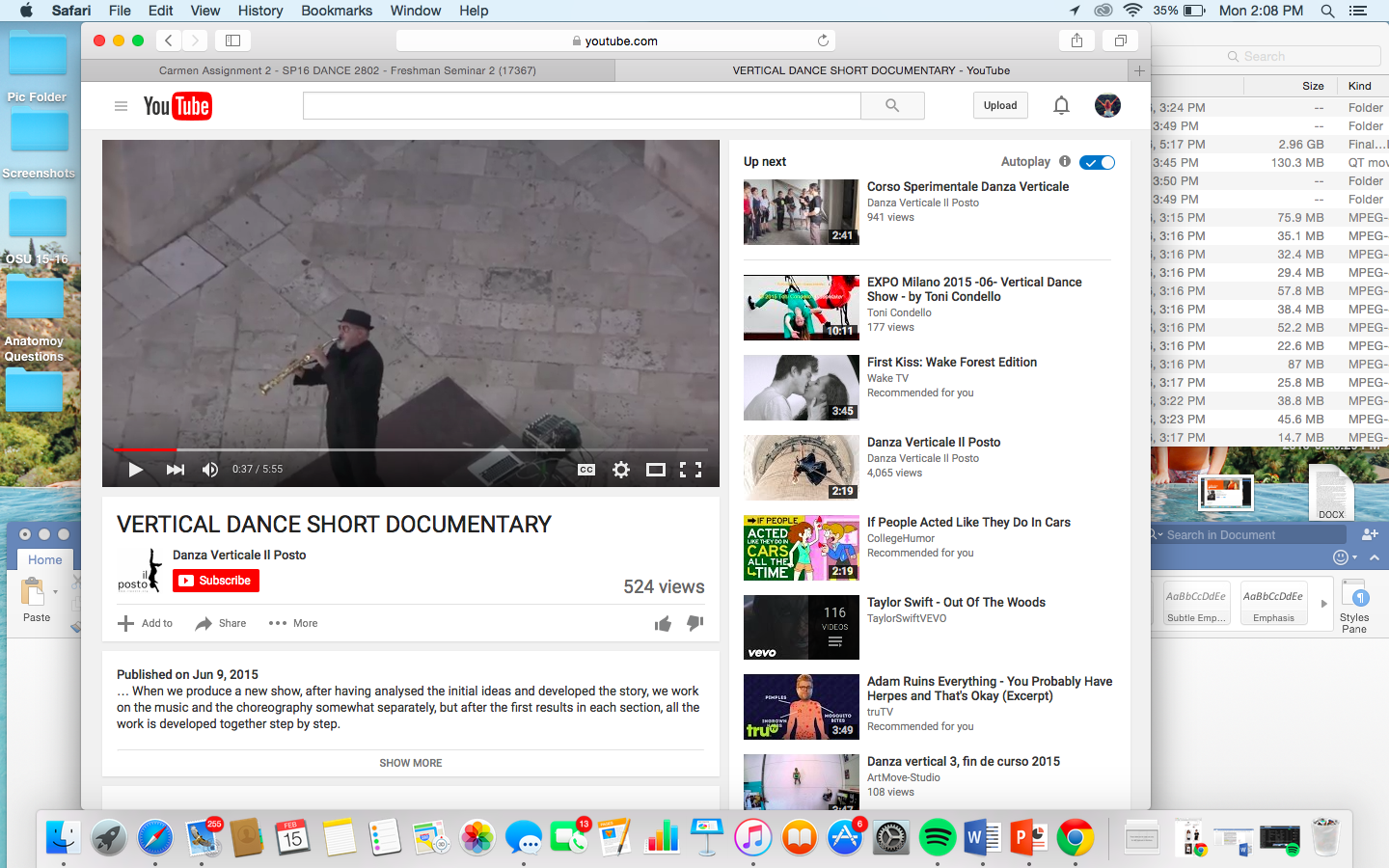Open the More options dropdown below video

[294, 623]
